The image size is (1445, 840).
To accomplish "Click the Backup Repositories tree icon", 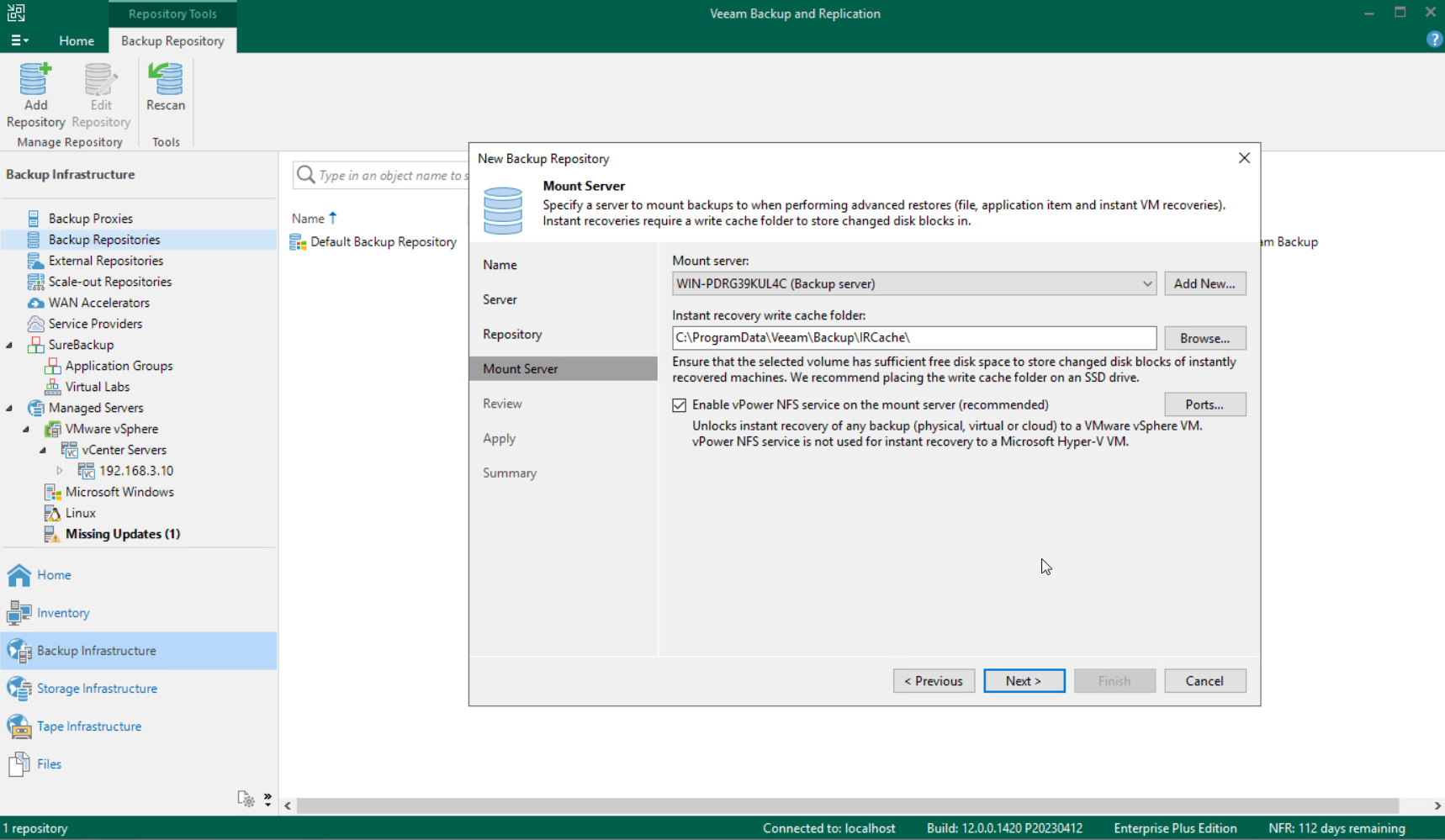I will [x=34, y=240].
